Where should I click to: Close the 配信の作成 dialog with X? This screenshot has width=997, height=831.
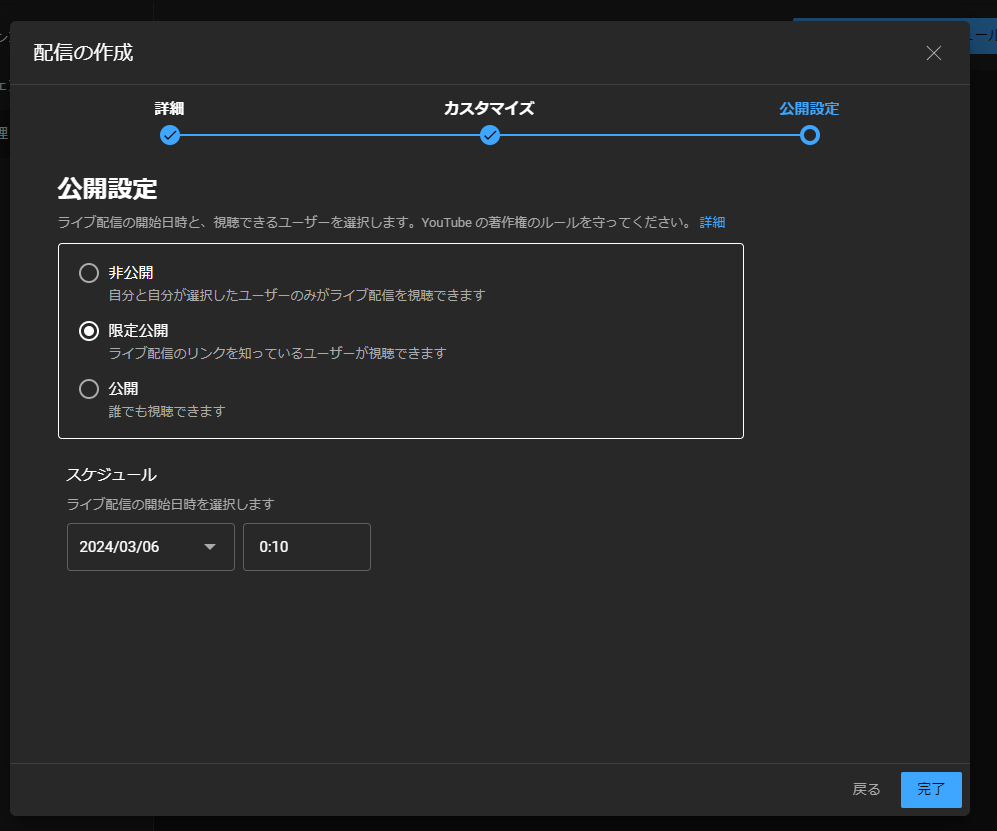(933, 54)
